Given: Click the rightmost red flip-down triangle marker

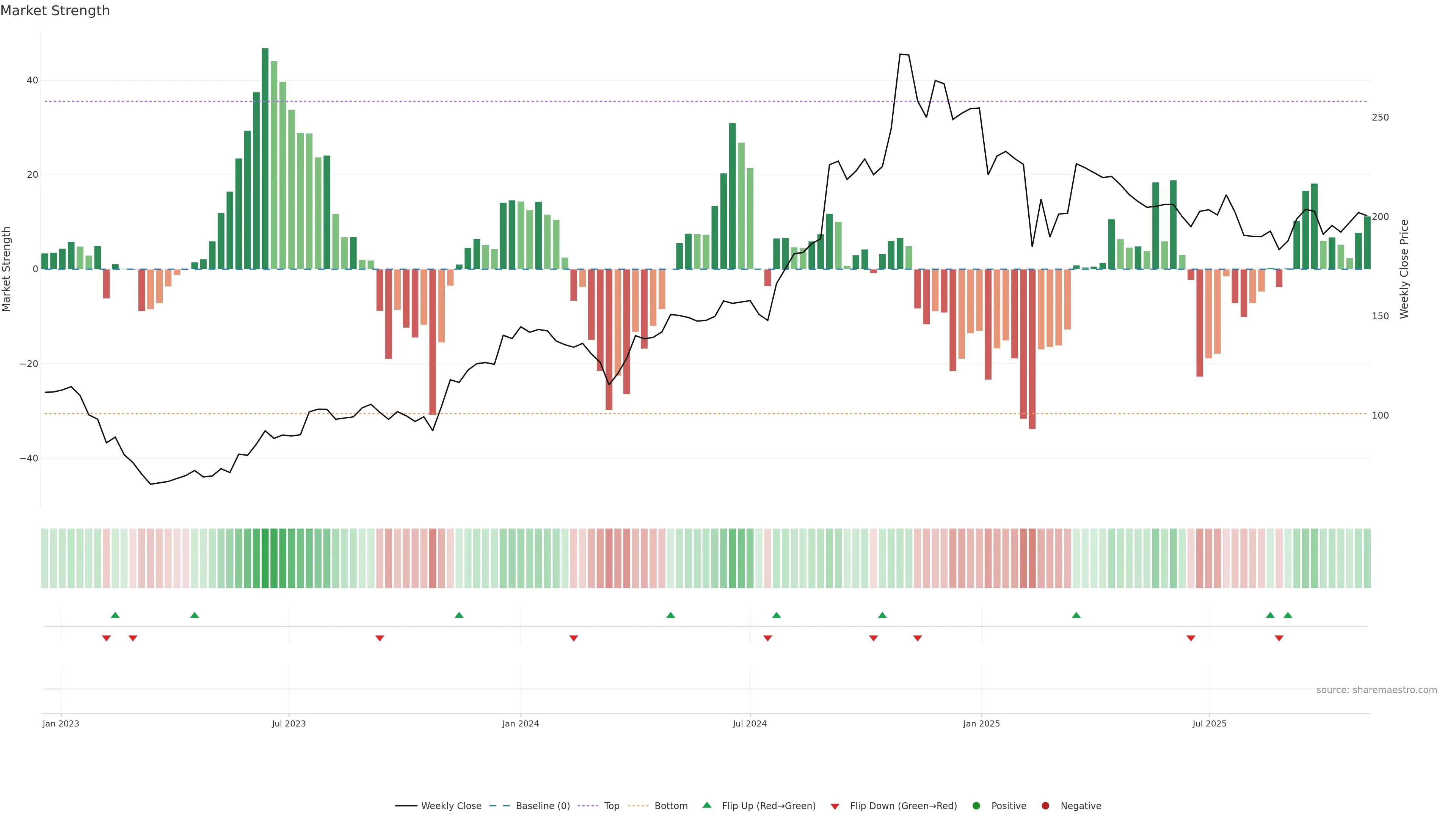Looking at the screenshot, I should [x=1279, y=638].
